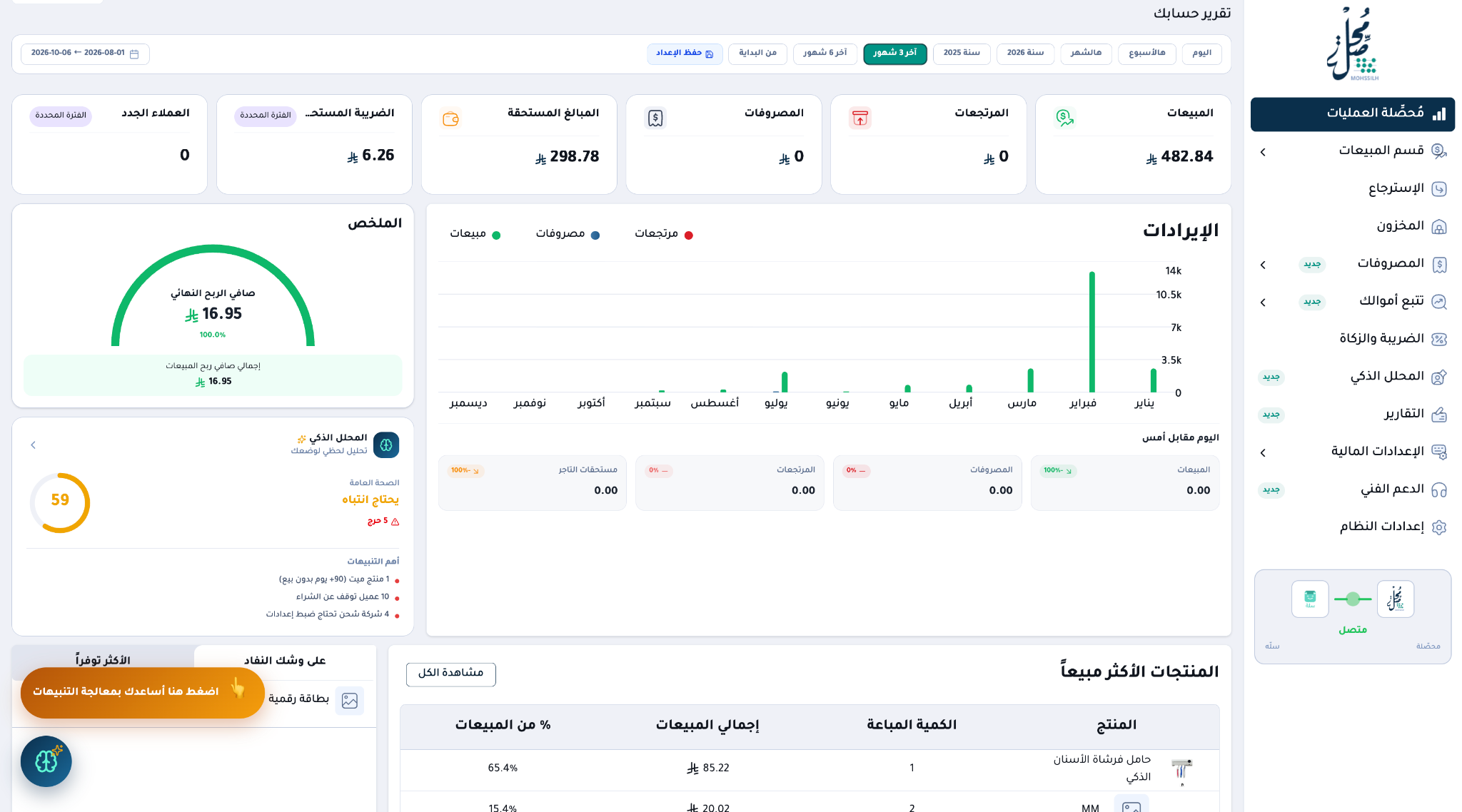Collapse the smart analyzer panel arrow
The width and height of the screenshot is (1462, 812).
[x=33, y=445]
